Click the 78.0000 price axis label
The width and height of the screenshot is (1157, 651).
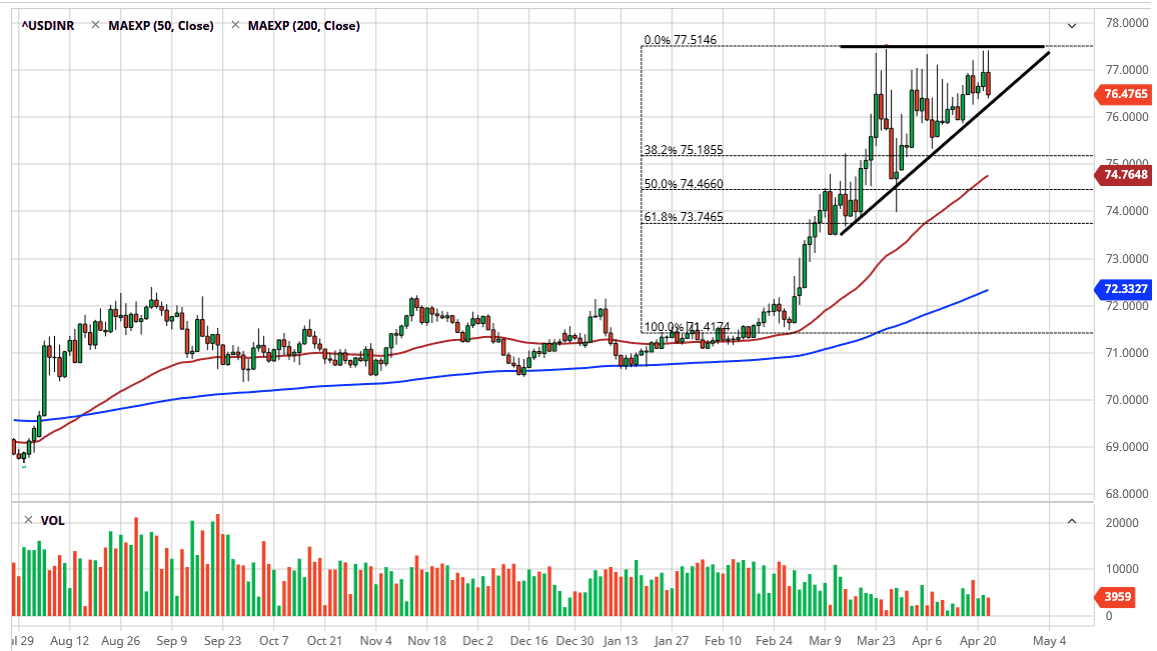(1127, 23)
